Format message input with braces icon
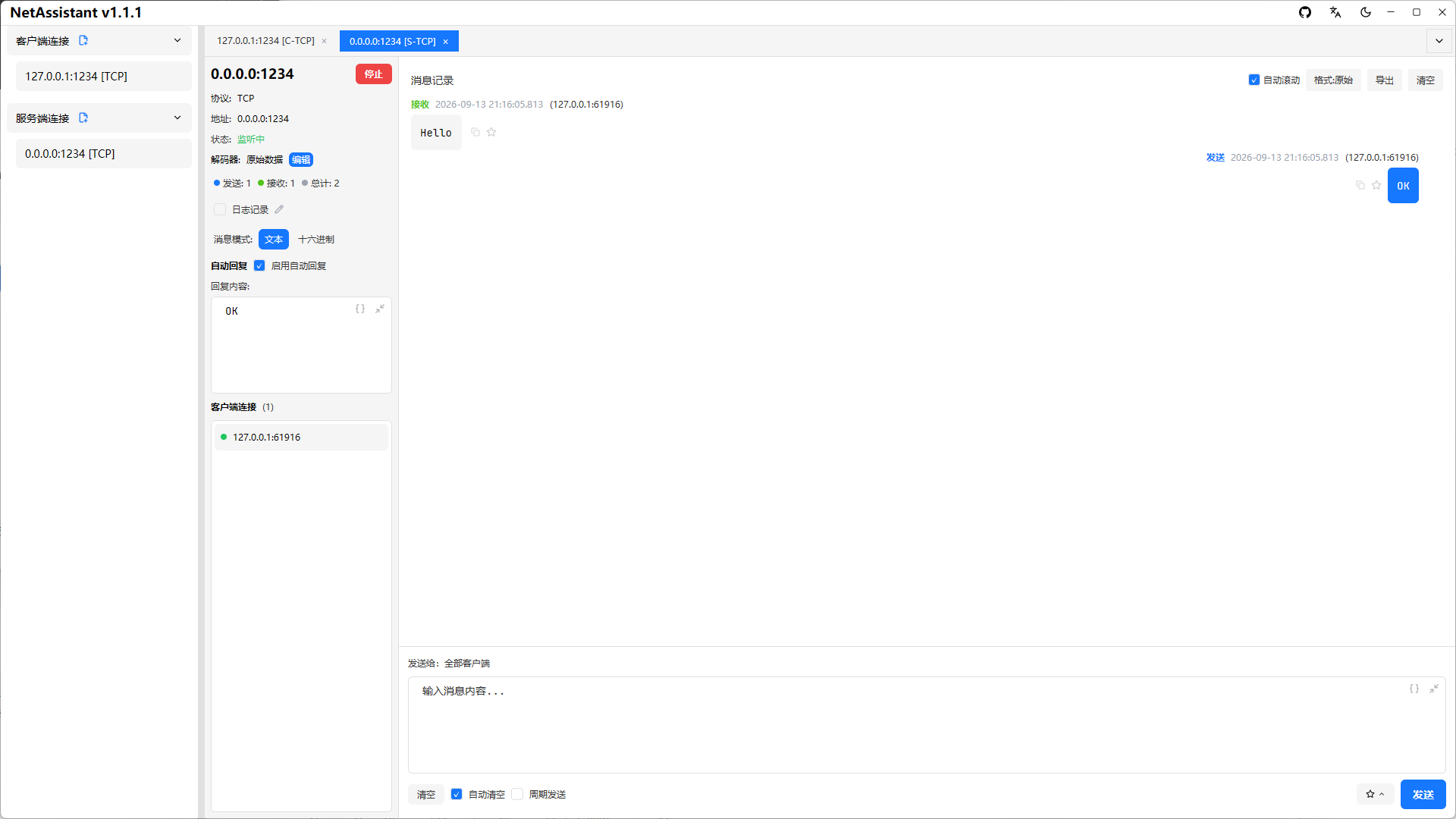 pyautogui.click(x=1414, y=689)
